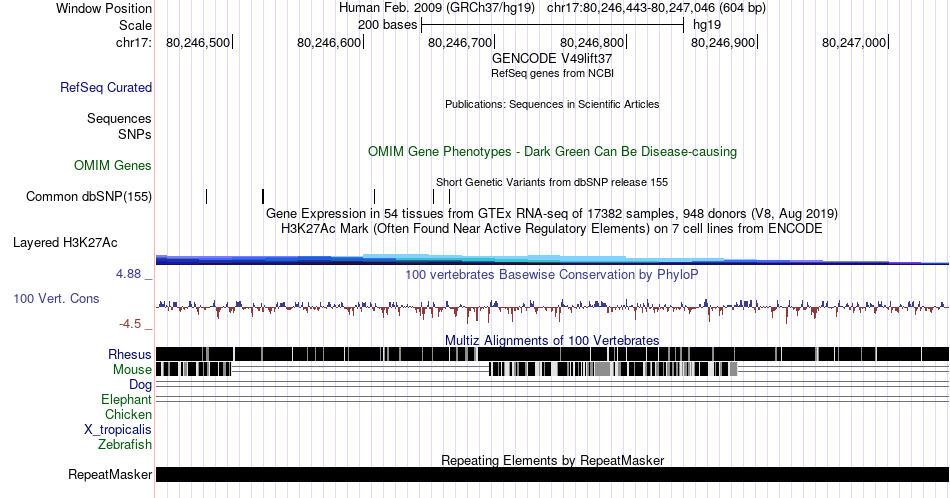
Task: Open the 100 Vert. Cons label
Action: (56, 298)
